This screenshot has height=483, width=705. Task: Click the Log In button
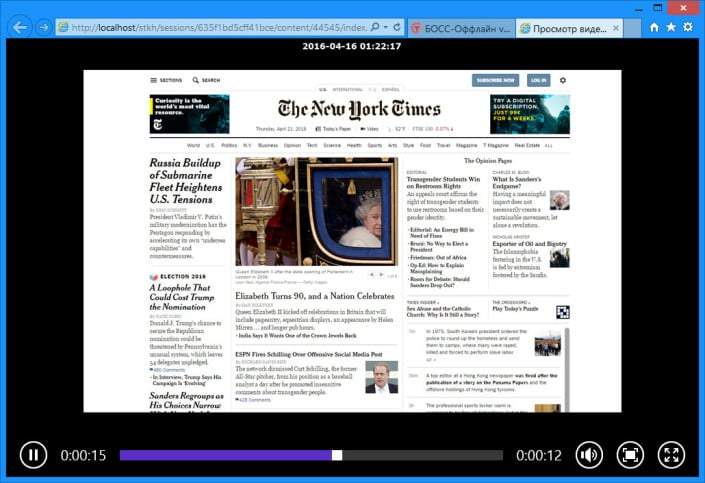538,80
